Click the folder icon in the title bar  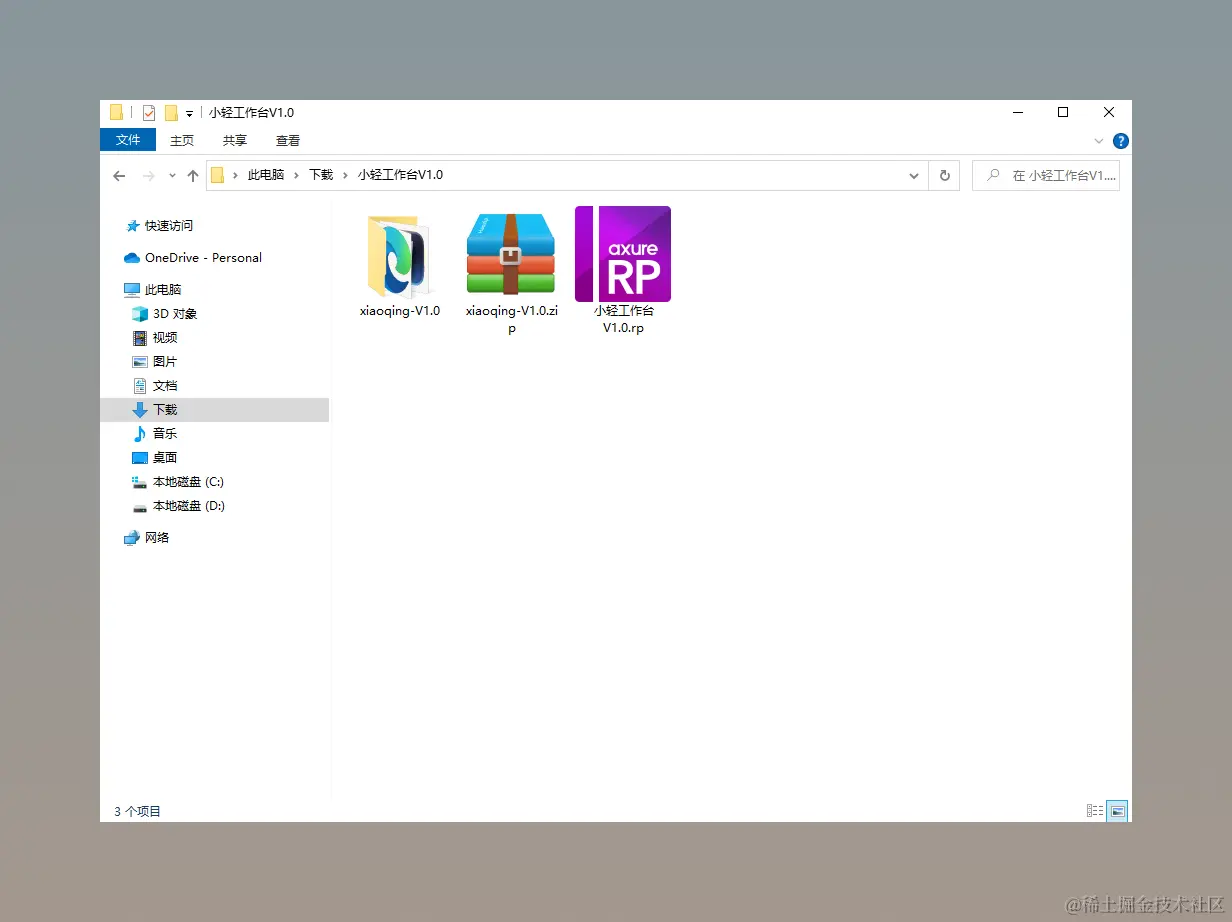pos(116,113)
